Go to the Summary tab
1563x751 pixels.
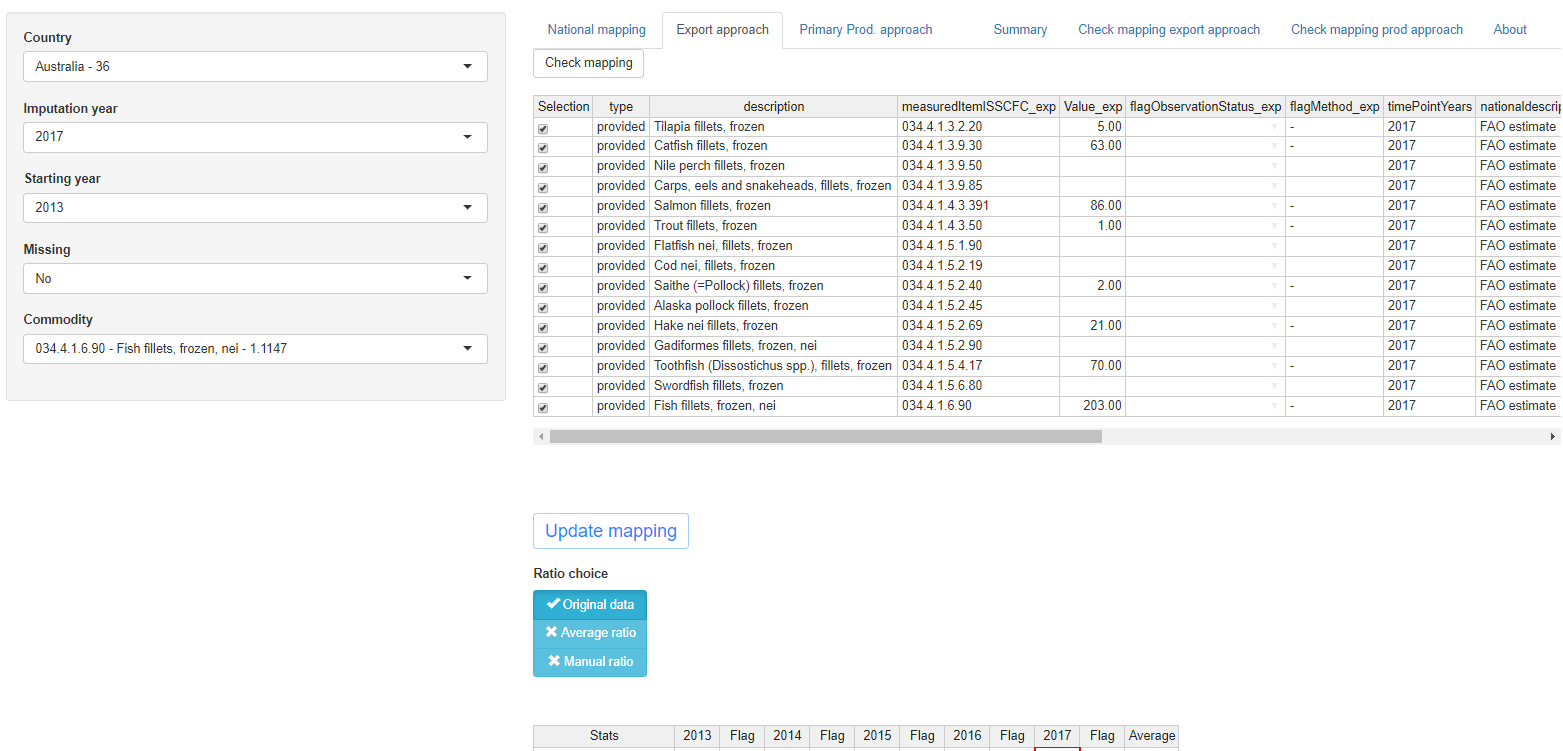coord(1020,30)
